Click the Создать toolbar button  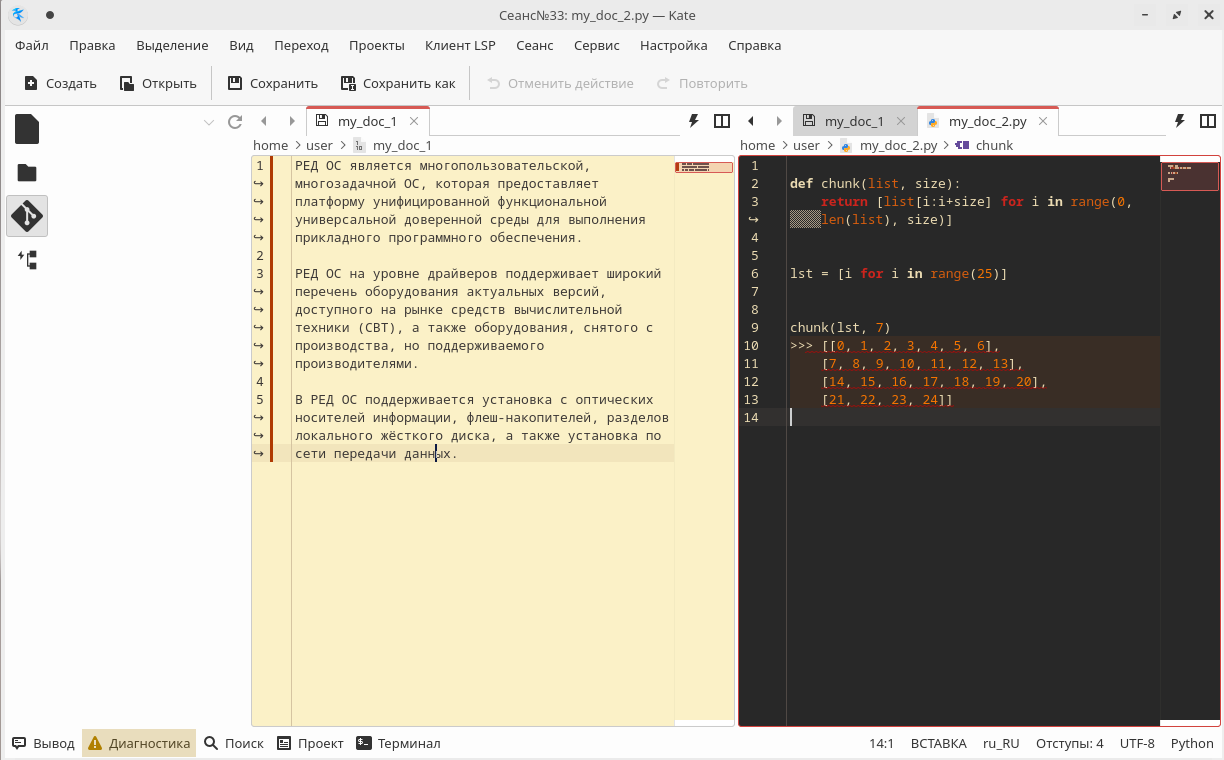click(61, 83)
